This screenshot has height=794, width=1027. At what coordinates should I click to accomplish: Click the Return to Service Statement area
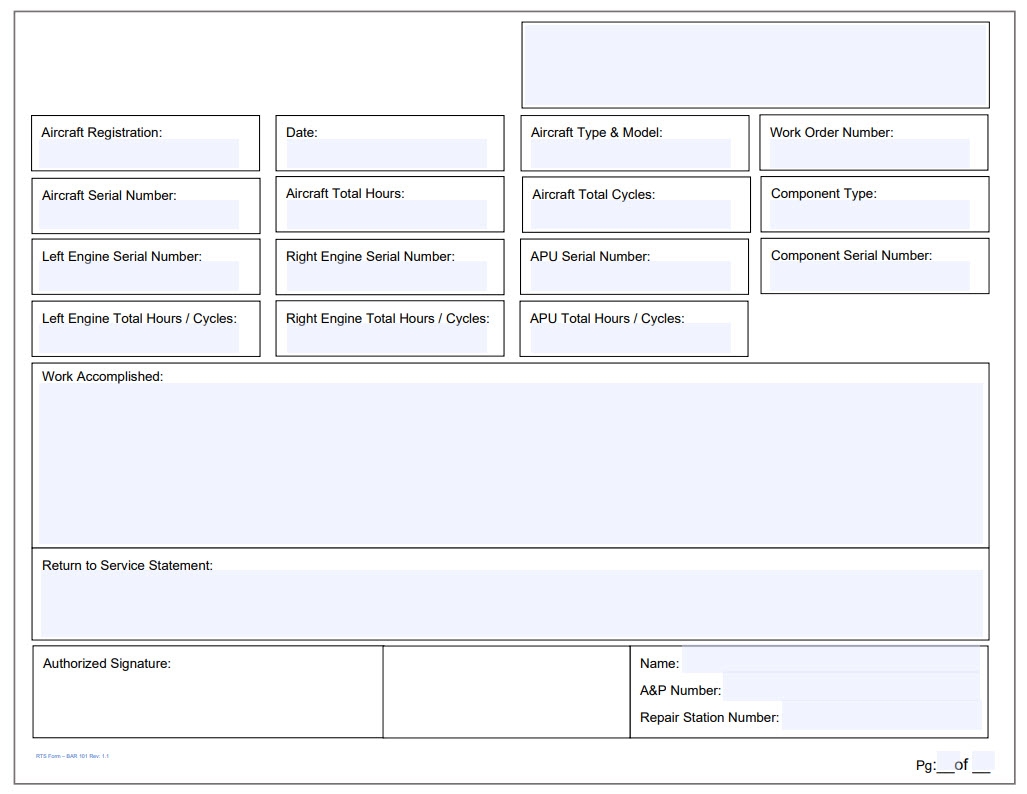coord(511,603)
